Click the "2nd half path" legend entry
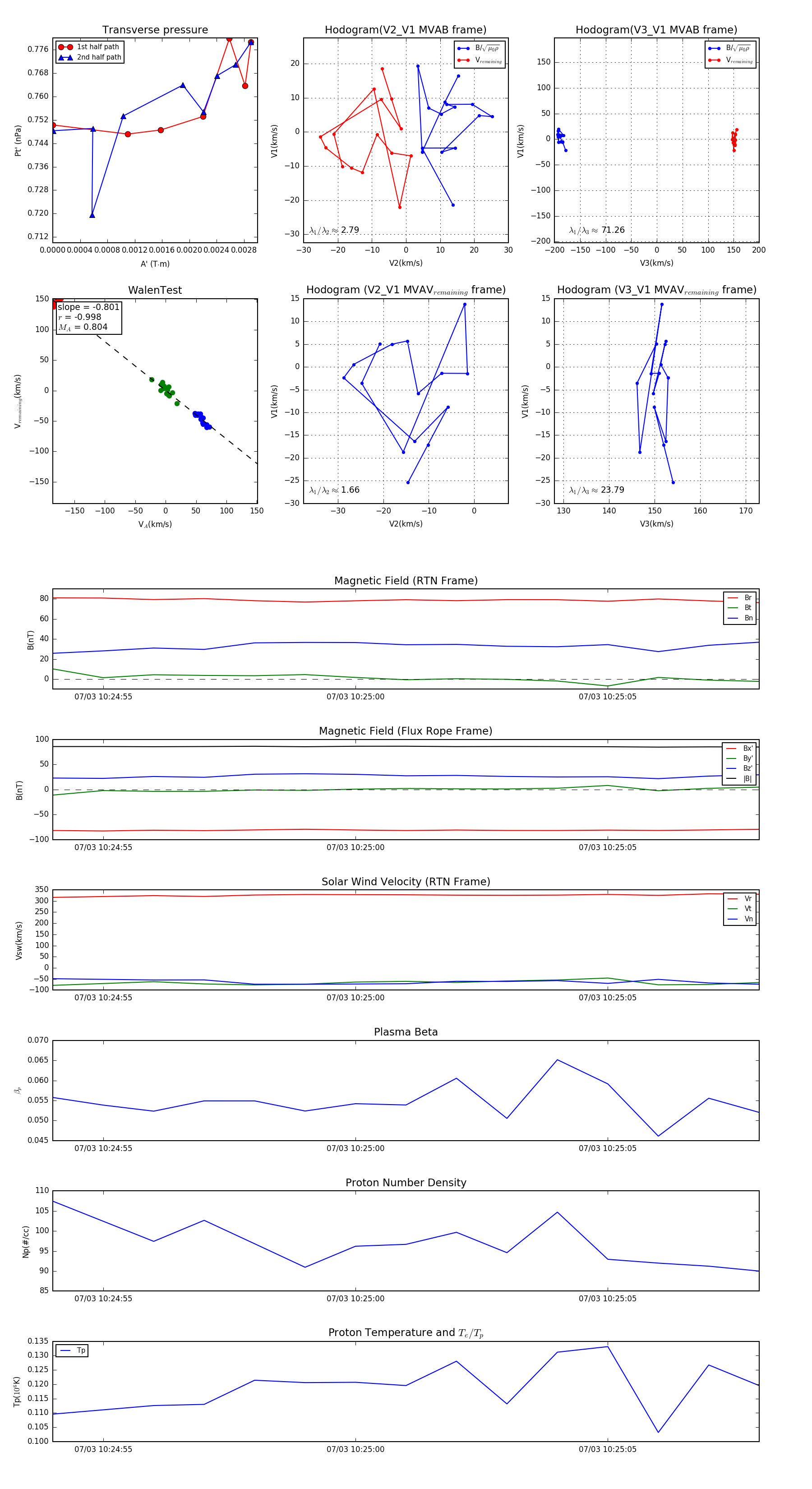 point(98,57)
